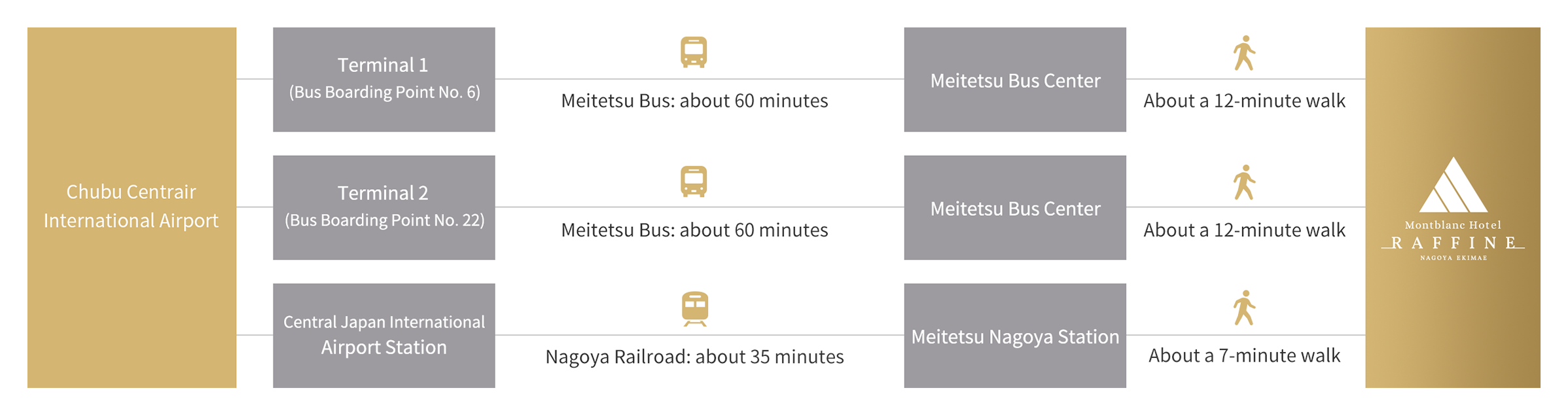Click the Meitetsu Bus 60 minutes text on the Terminal 1 route
1568x418 pixels.
tap(694, 101)
